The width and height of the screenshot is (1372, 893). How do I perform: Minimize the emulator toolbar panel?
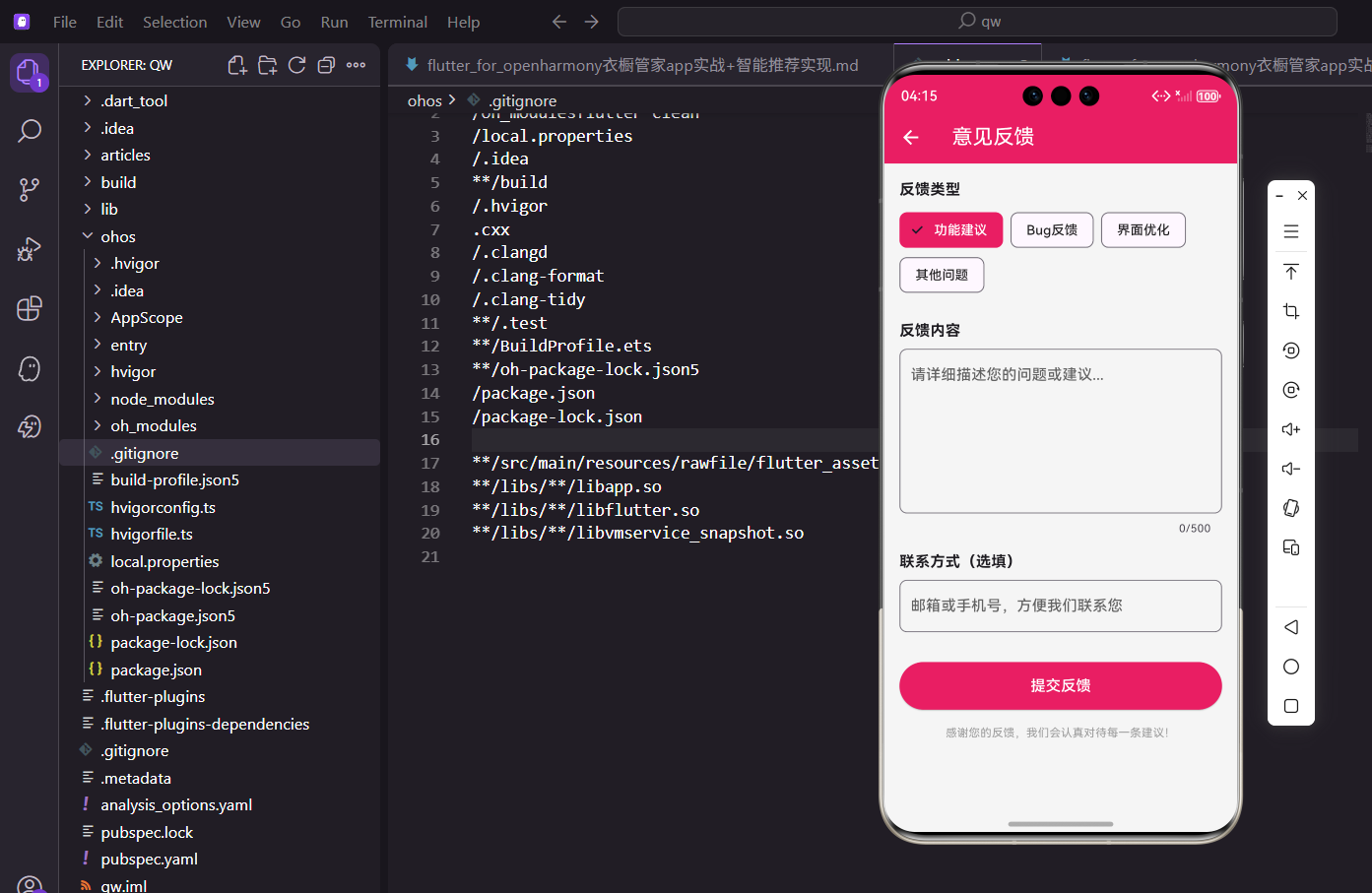(1279, 196)
